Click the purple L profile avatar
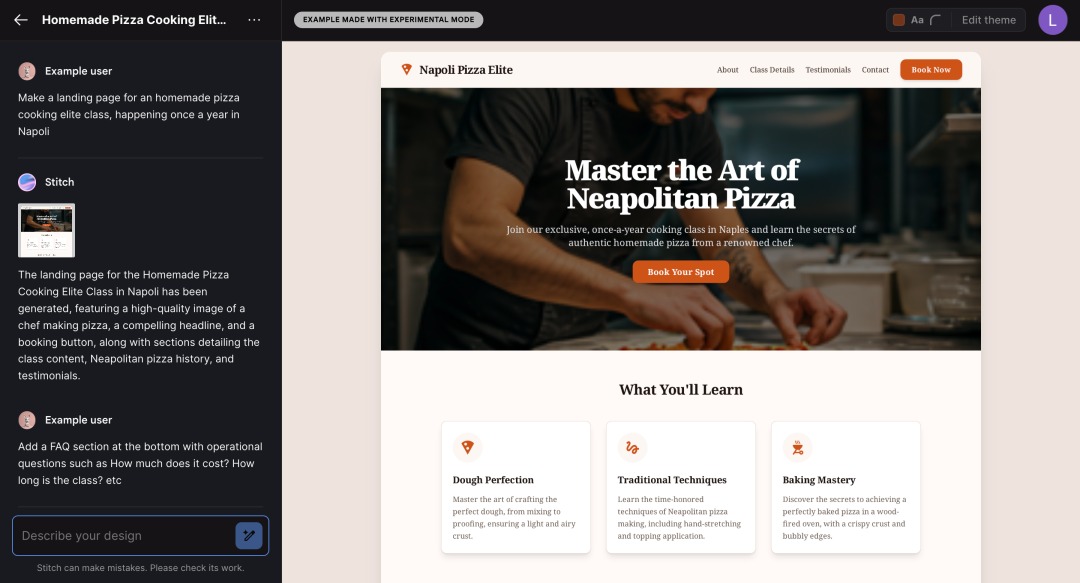 click(1052, 20)
